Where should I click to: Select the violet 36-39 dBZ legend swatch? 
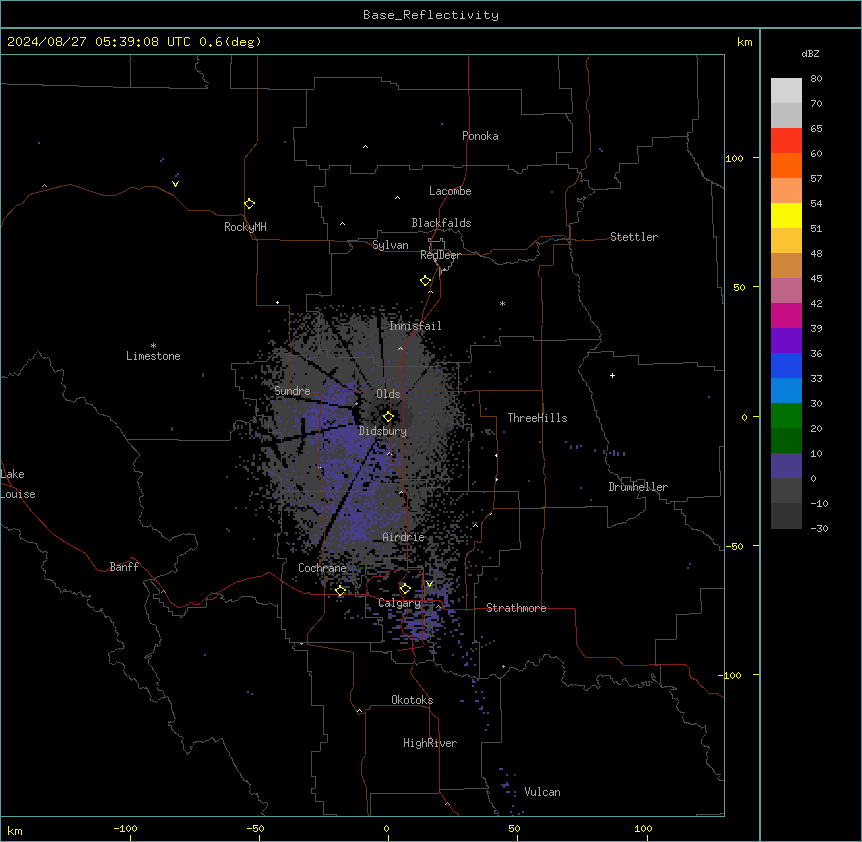[x=786, y=341]
